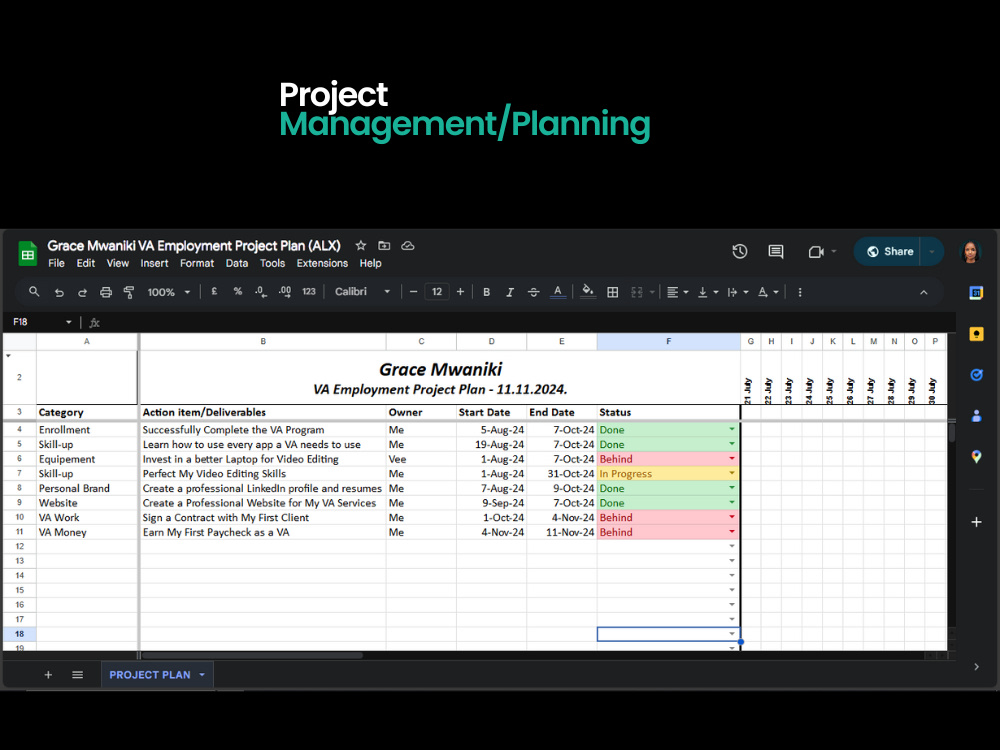Star the Grace Mwaniki project plan document

pyautogui.click(x=360, y=246)
